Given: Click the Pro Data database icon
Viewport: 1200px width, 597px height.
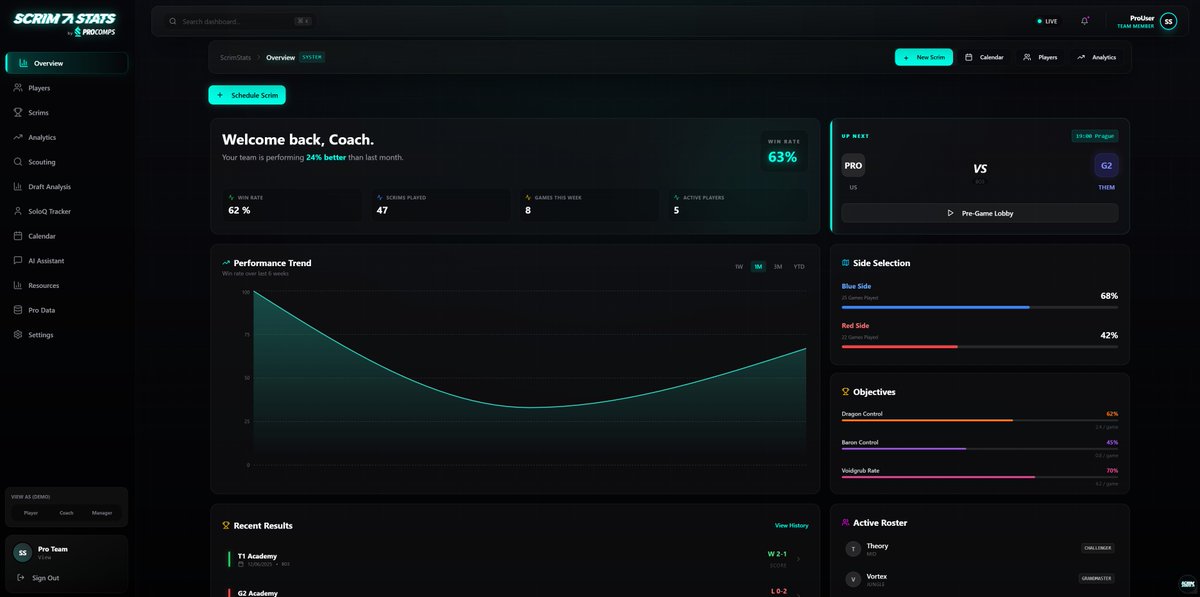Looking at the screenshot, I should click(18, 310).
